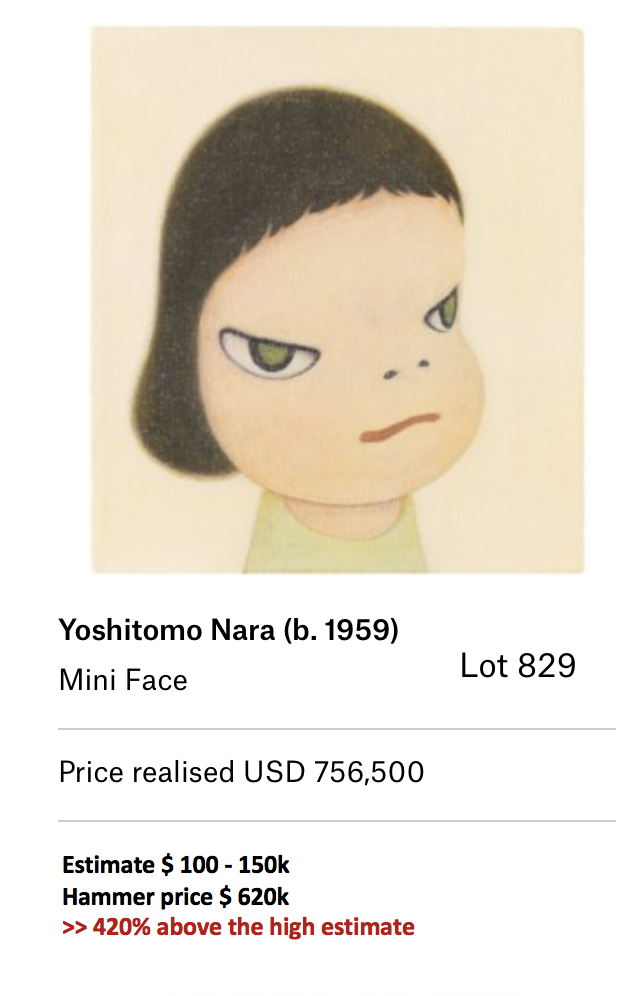
Task: Click the partially cropped eye in the painting
Action: (441, 313)
